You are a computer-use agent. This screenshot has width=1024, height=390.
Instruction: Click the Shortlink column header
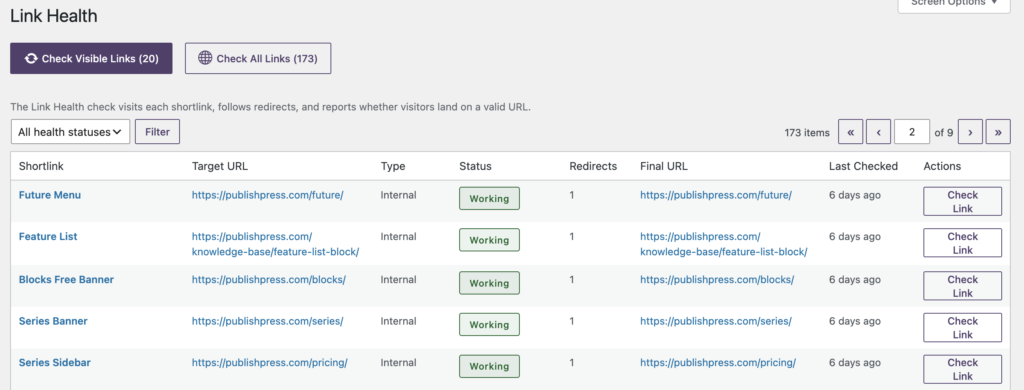[41, 166]
